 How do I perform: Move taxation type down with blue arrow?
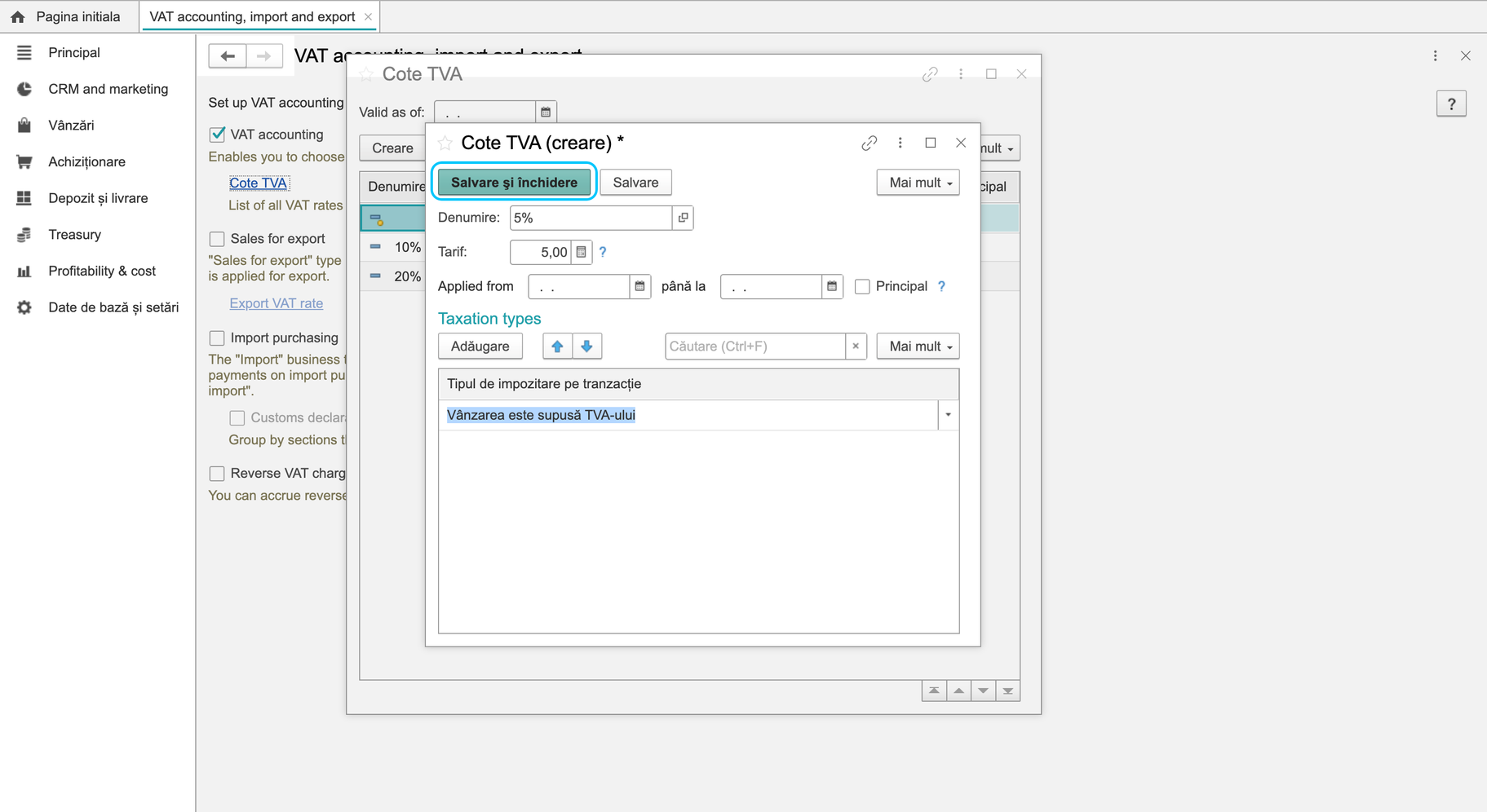586,346
